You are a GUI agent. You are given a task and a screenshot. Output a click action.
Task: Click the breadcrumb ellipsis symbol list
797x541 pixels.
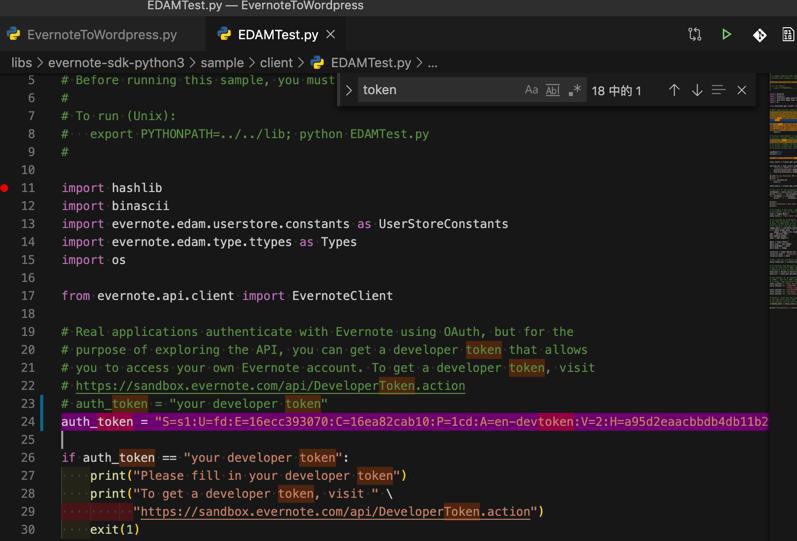[433, 63]
